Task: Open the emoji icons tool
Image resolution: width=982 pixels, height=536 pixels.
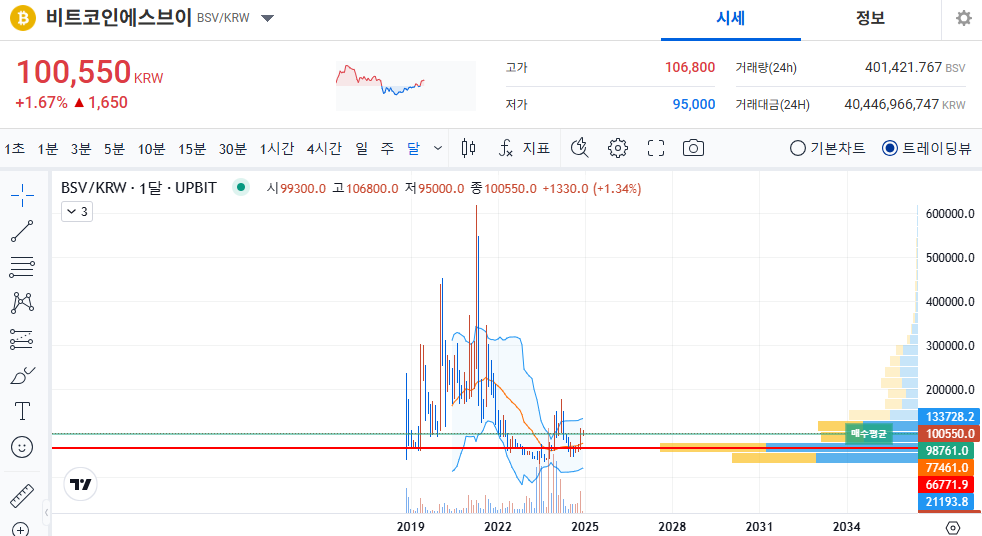Action: point(22,447)
